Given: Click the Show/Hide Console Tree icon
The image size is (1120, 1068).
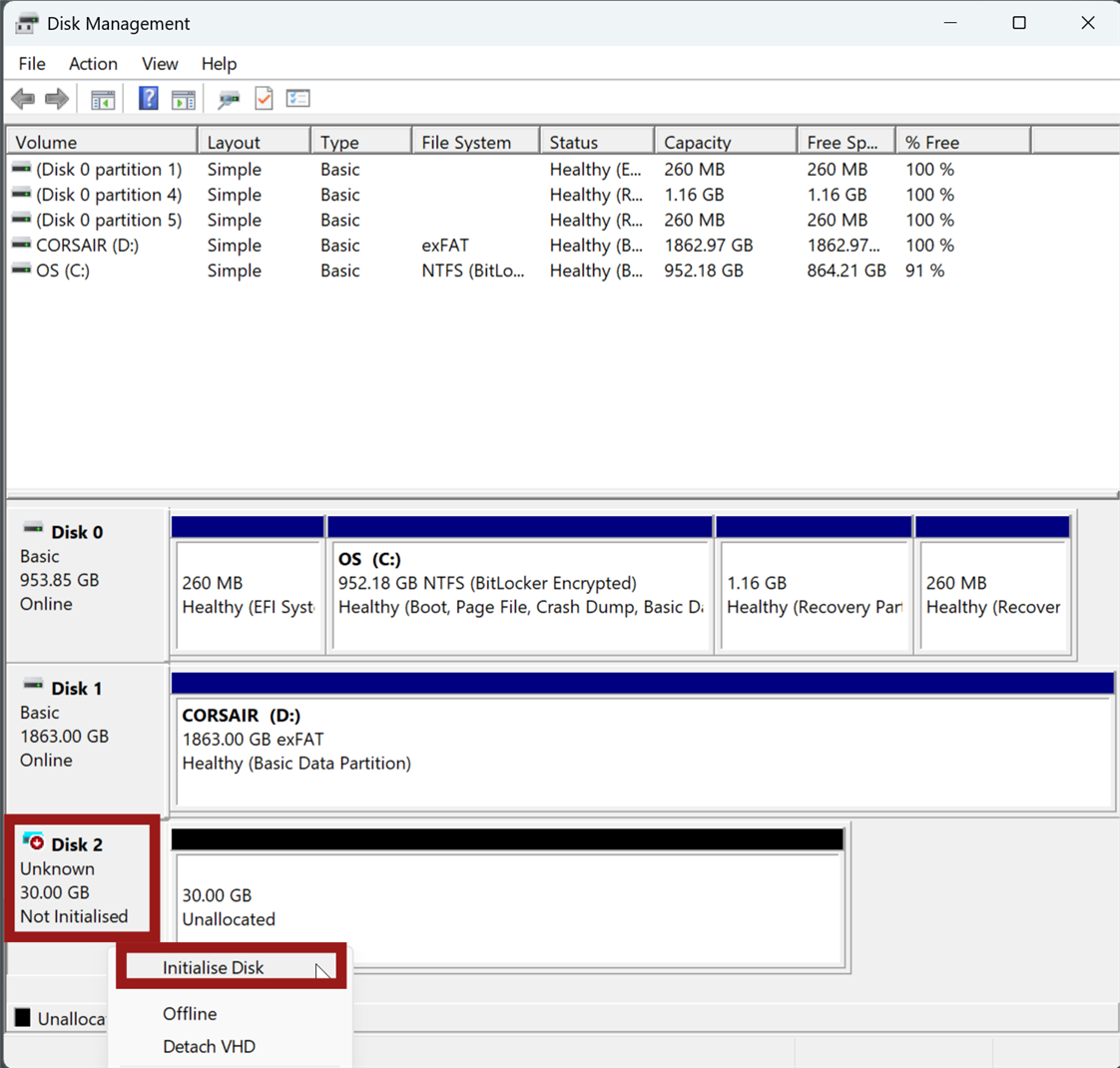Looking at the screenshot, I should [103, 99].
